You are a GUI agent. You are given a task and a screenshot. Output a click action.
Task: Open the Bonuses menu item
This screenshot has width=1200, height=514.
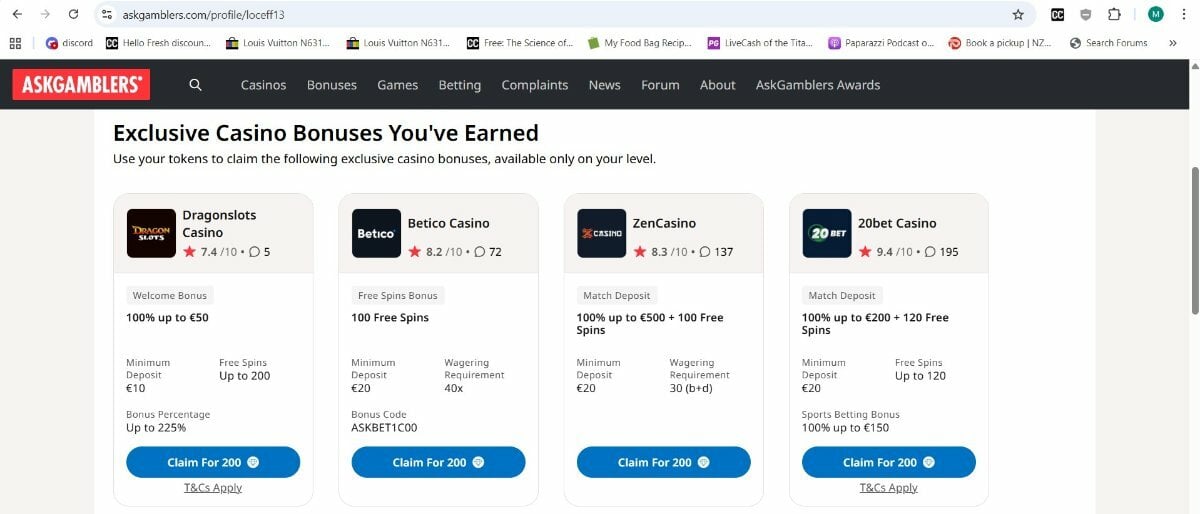(x=332, y=85)
